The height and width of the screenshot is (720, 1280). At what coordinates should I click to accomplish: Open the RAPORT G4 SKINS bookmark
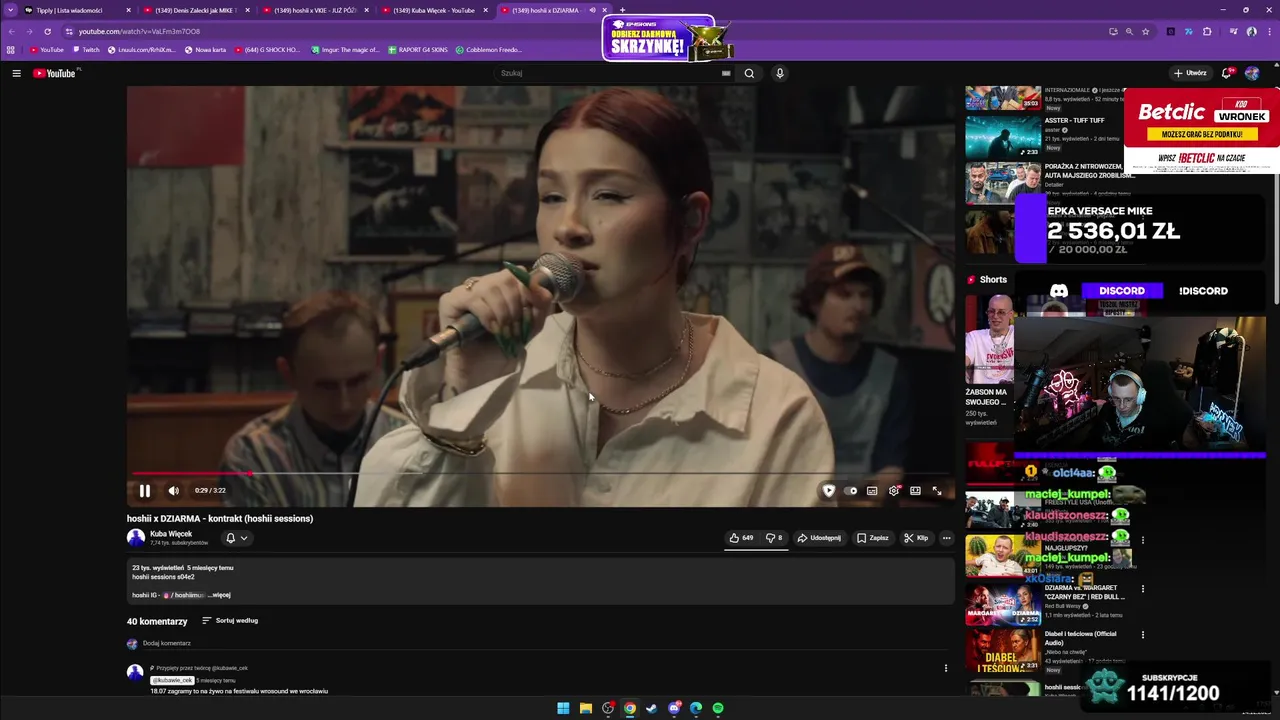pyautogui.click(x=417, y=50)
